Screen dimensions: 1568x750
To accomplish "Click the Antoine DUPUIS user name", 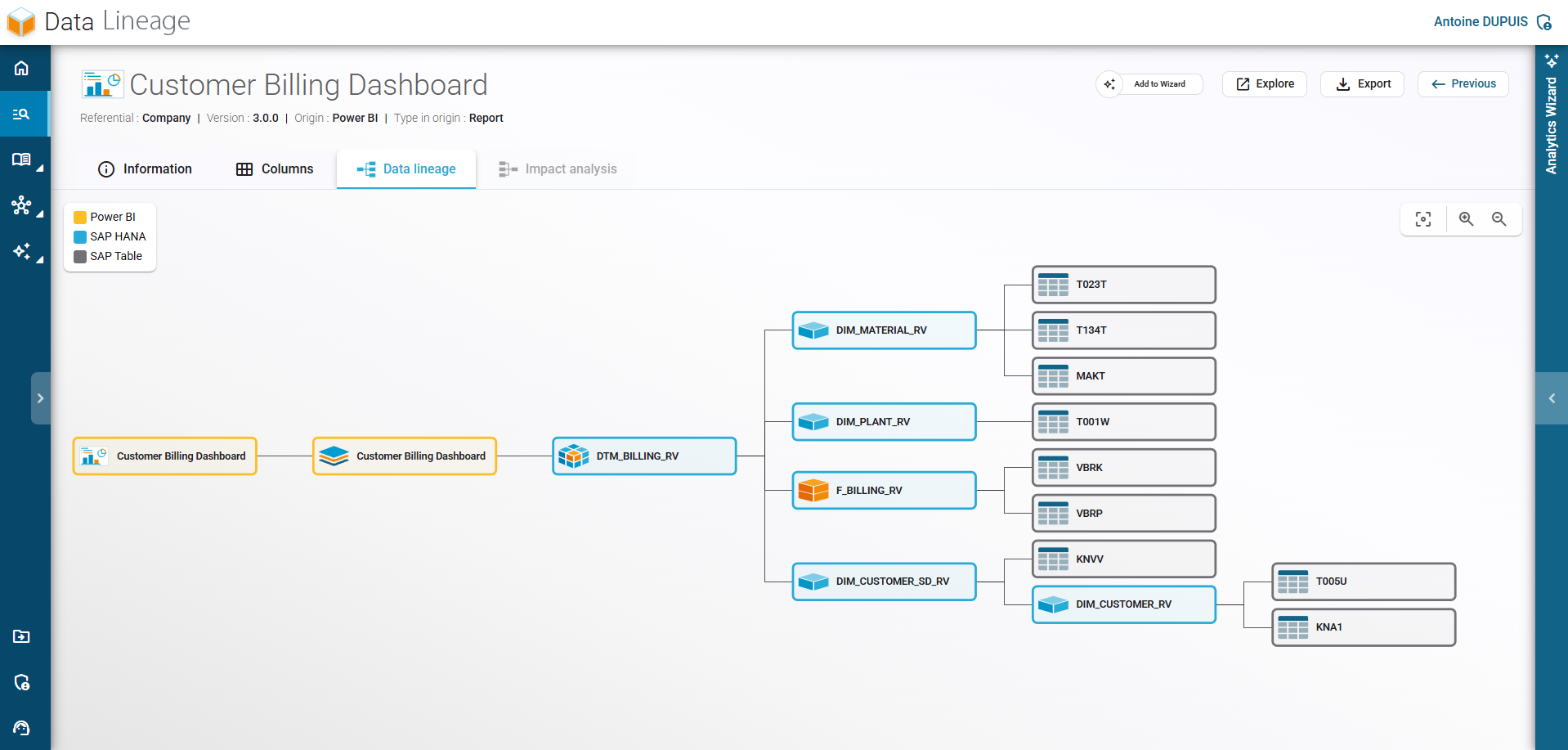I will (1481, 22).
